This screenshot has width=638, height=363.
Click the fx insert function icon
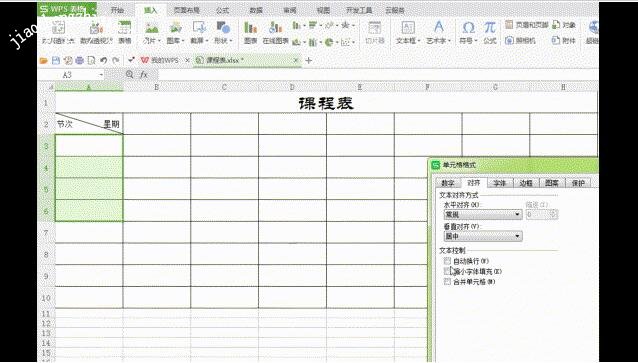144,74
